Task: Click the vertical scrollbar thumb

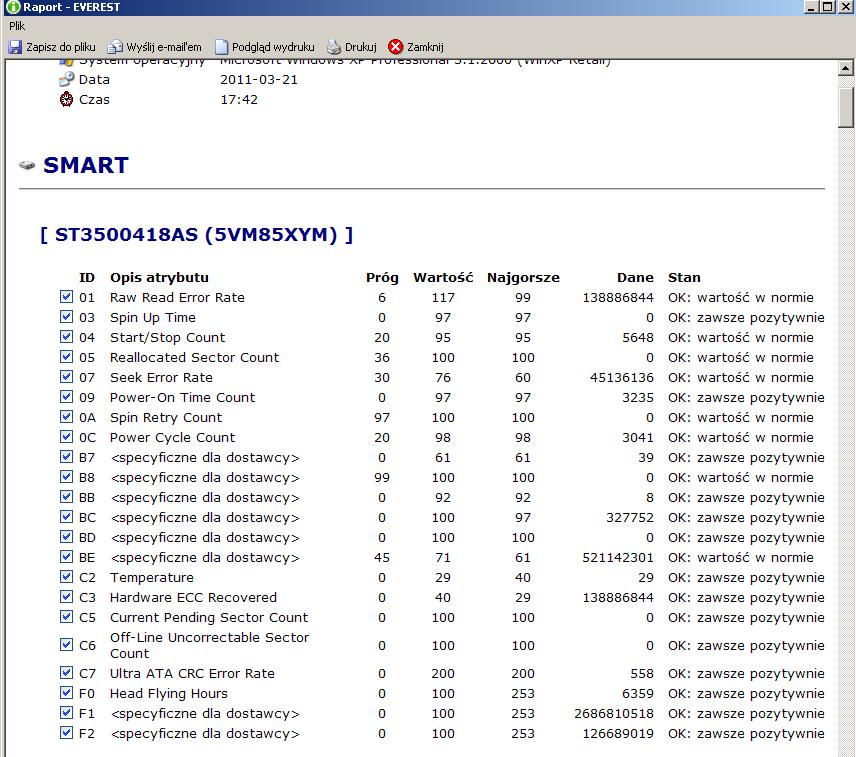Action: (x=846, y=106)
